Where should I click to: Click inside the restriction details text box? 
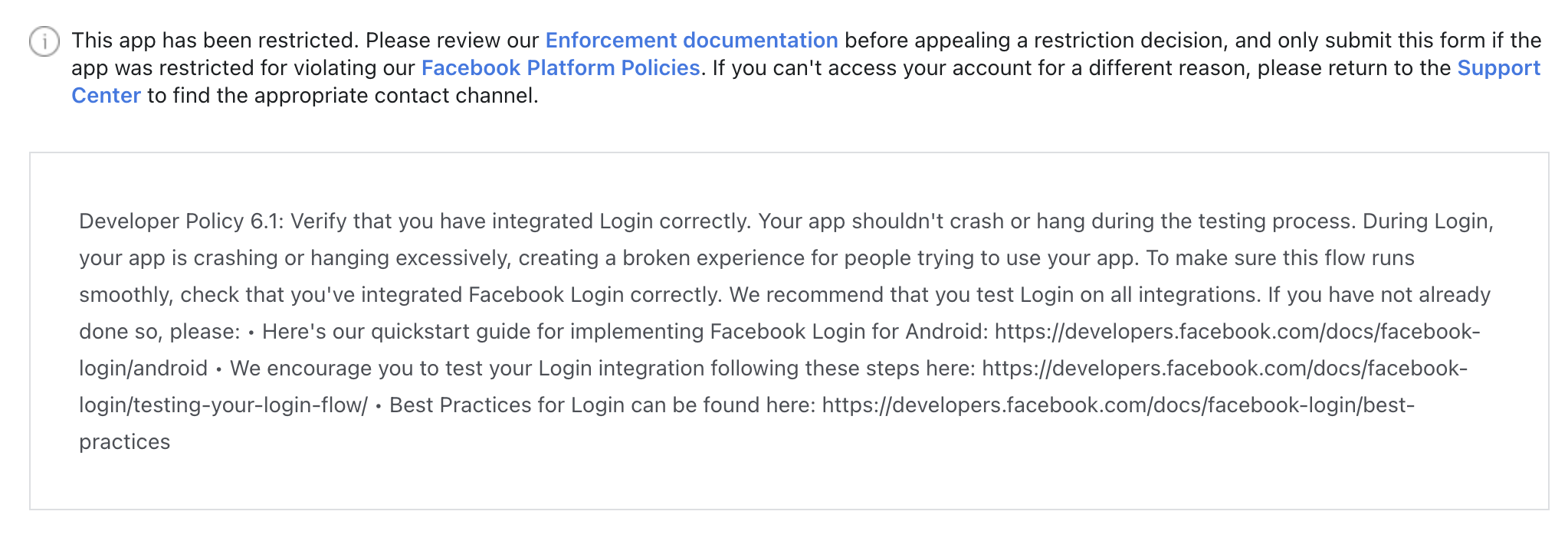pyautogui.click(x=766, y=329)
